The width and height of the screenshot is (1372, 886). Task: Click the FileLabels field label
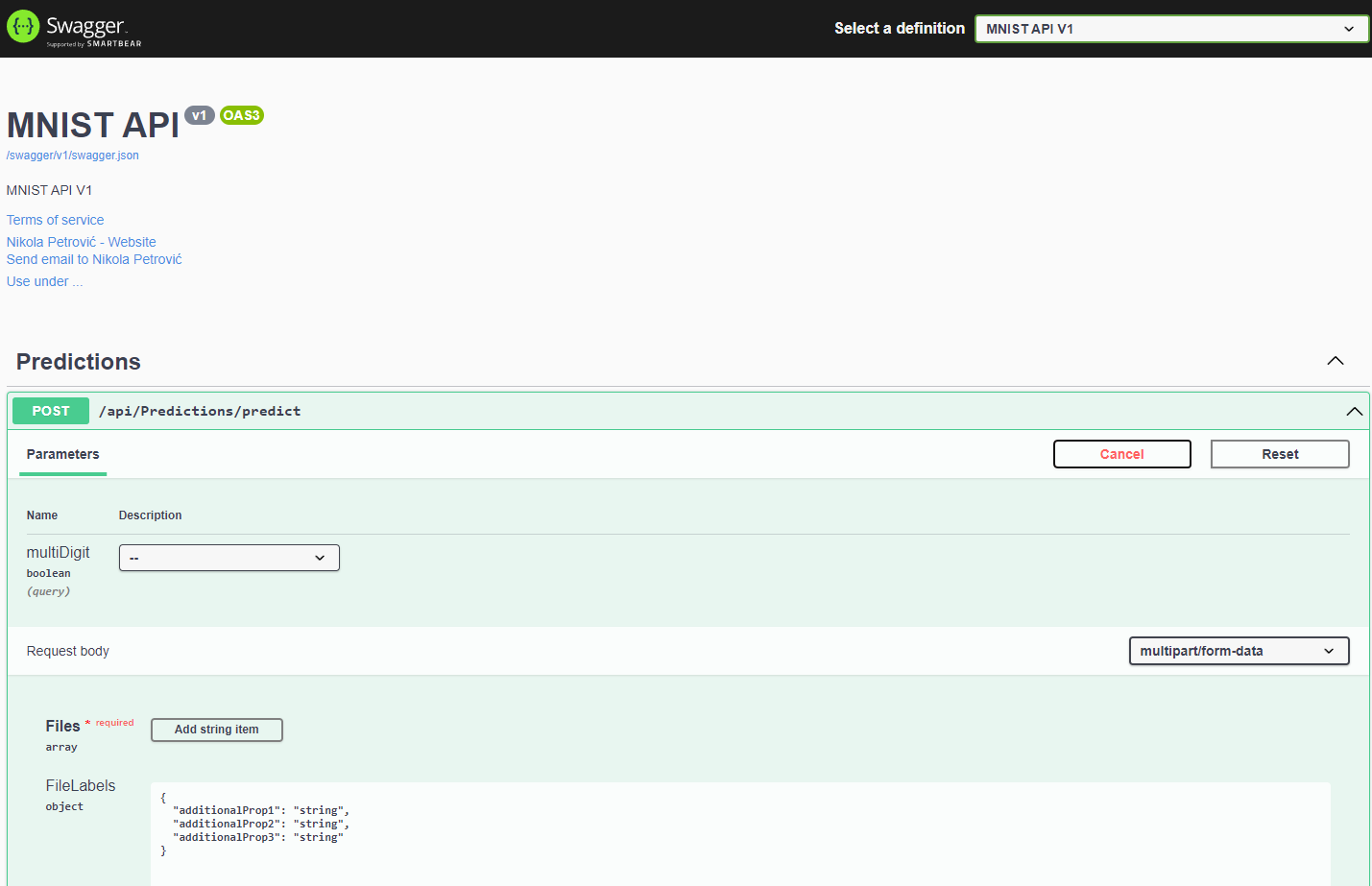coord(81,785)
